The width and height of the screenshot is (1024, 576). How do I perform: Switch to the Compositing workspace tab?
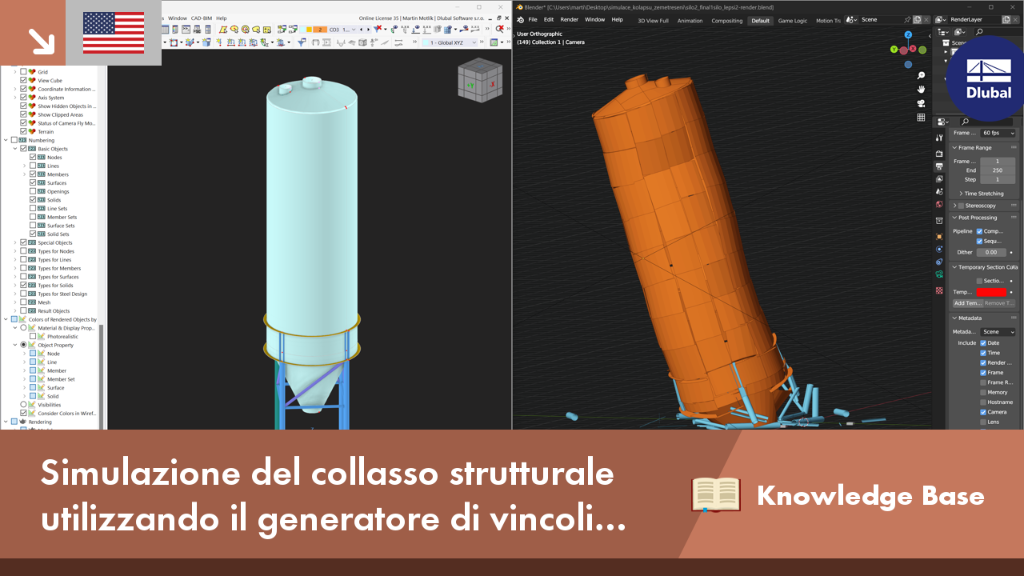727,20
